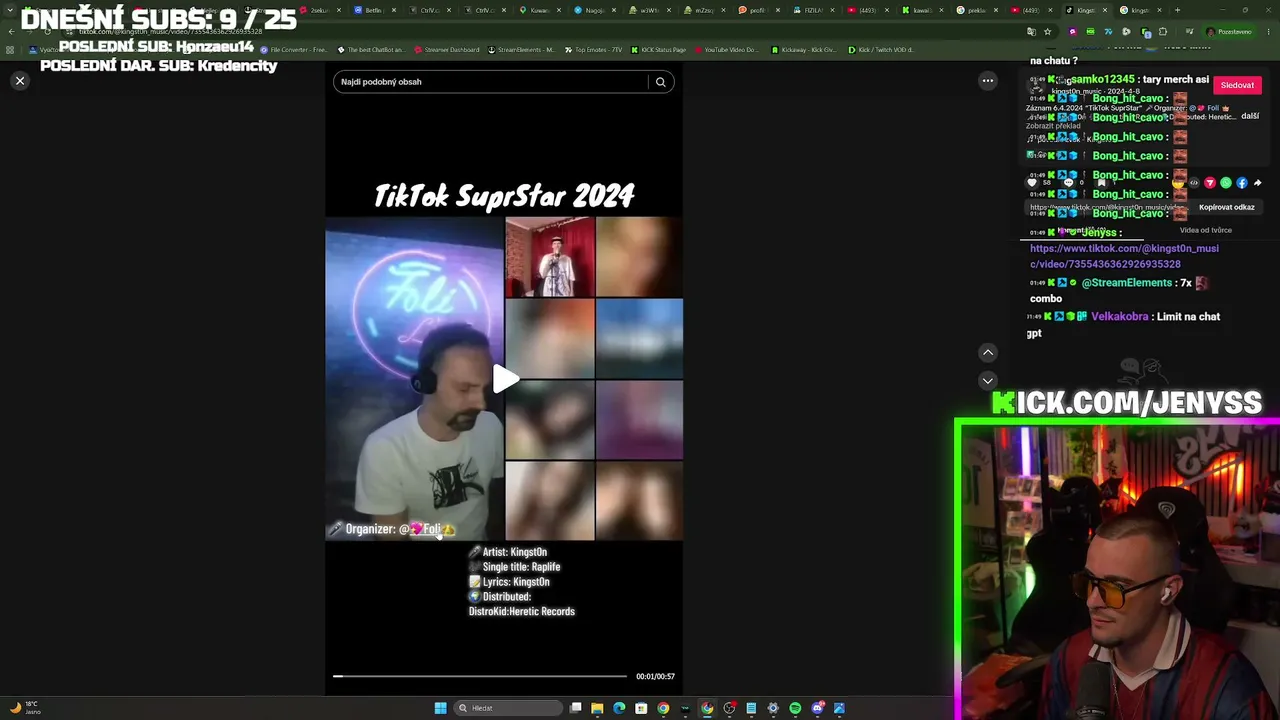Open the weather widget on the taskbar
The width and height of the screenshot is (1280, 720).
pyautogui.click(x=24, y=708)
